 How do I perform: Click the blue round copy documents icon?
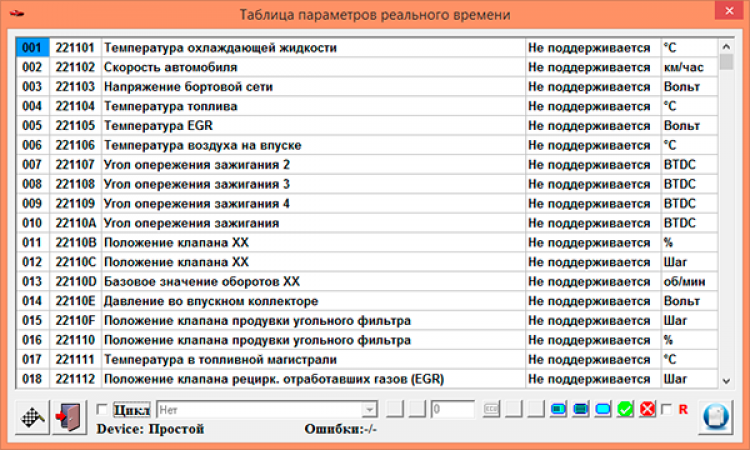coord(716,417)
